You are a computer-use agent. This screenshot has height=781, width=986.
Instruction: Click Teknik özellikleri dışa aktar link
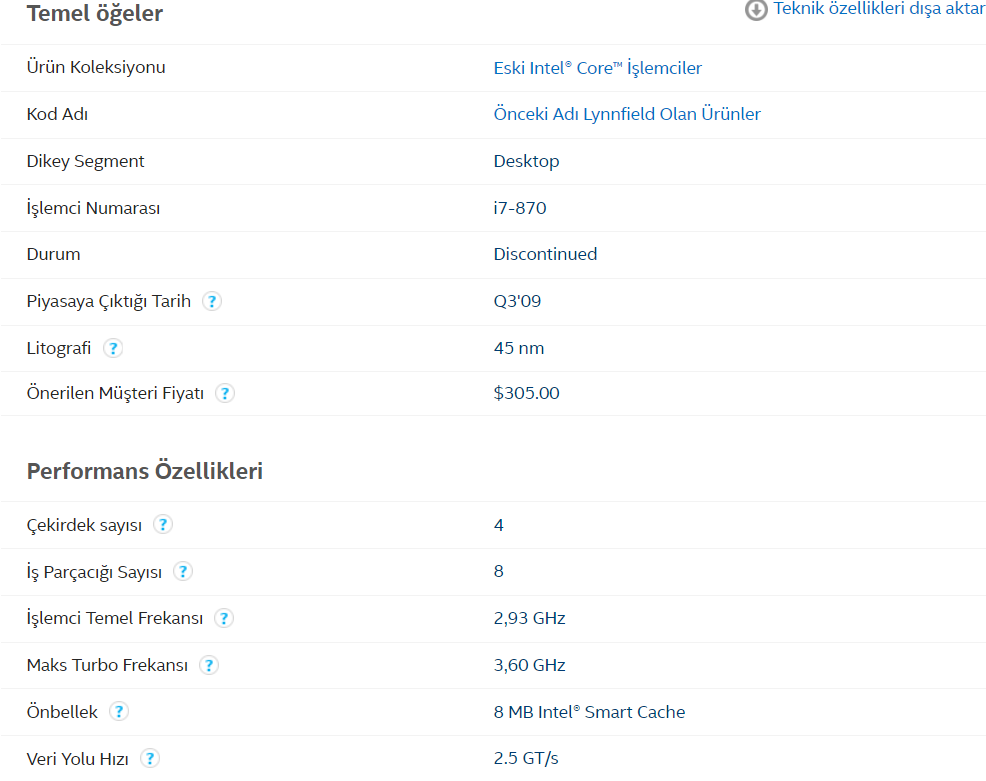(x=879, y=9)
